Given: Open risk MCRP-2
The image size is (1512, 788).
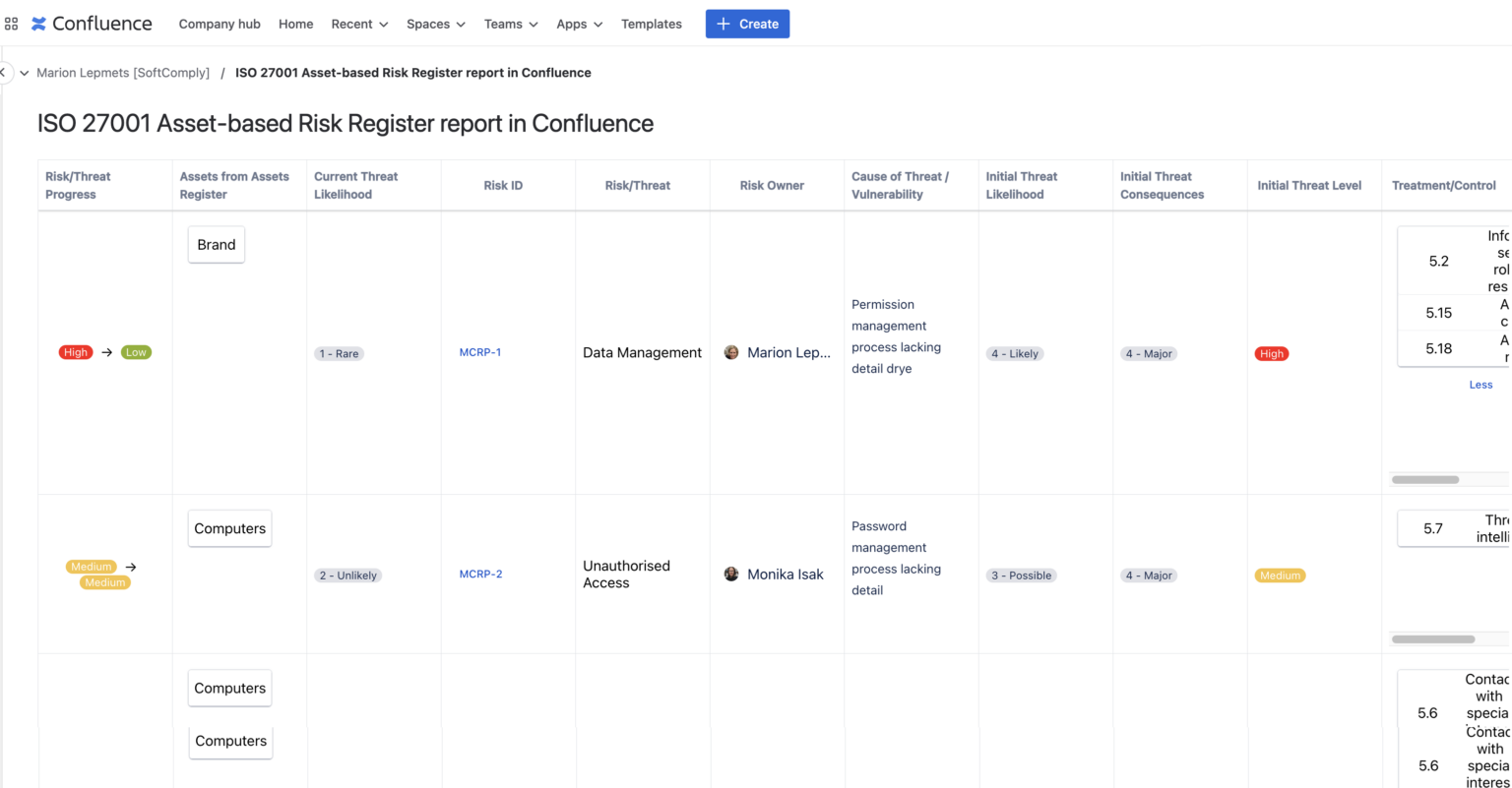Looking at the screenshot, I should point(480,574).
